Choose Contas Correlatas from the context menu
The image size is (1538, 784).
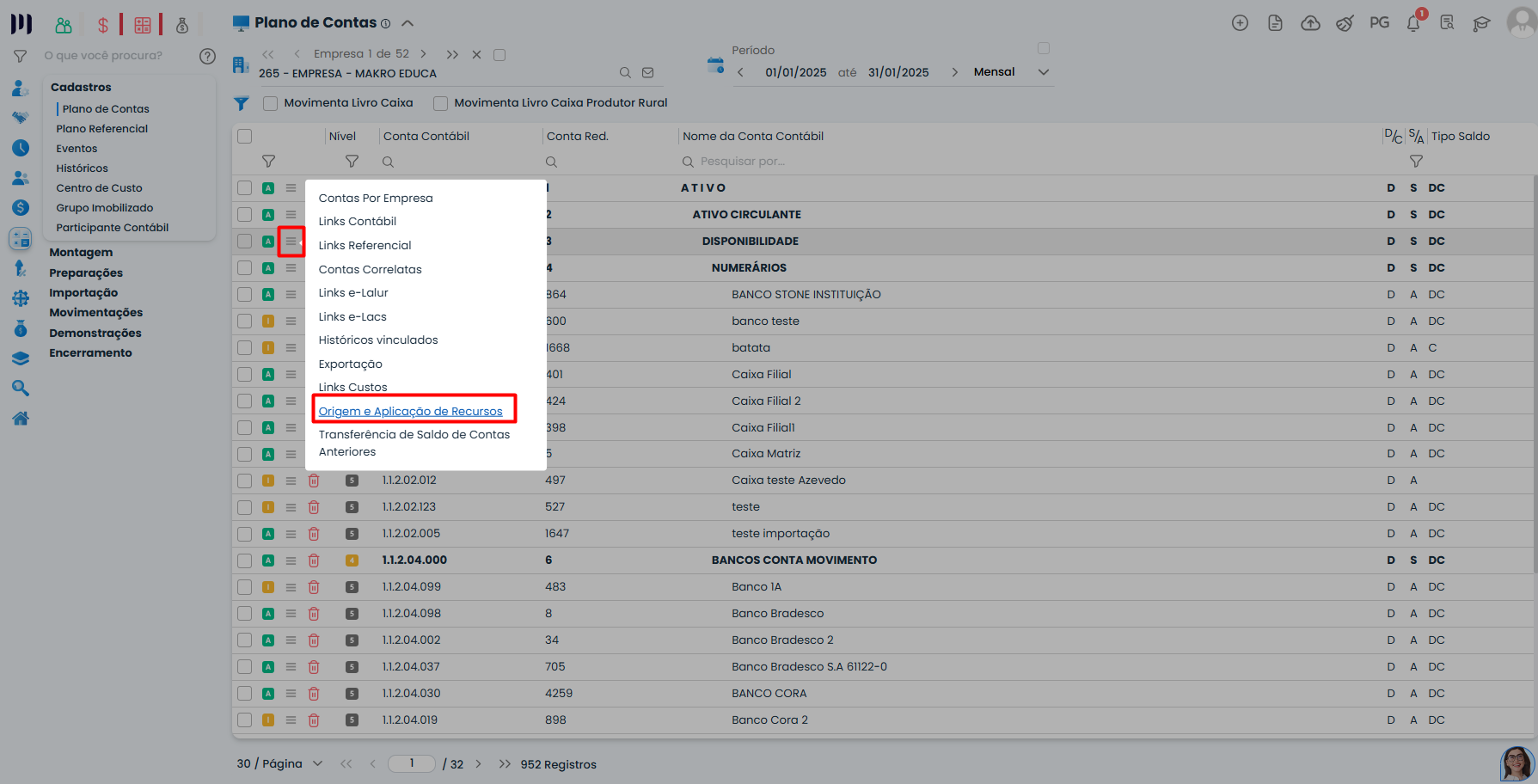coord(370,269)
